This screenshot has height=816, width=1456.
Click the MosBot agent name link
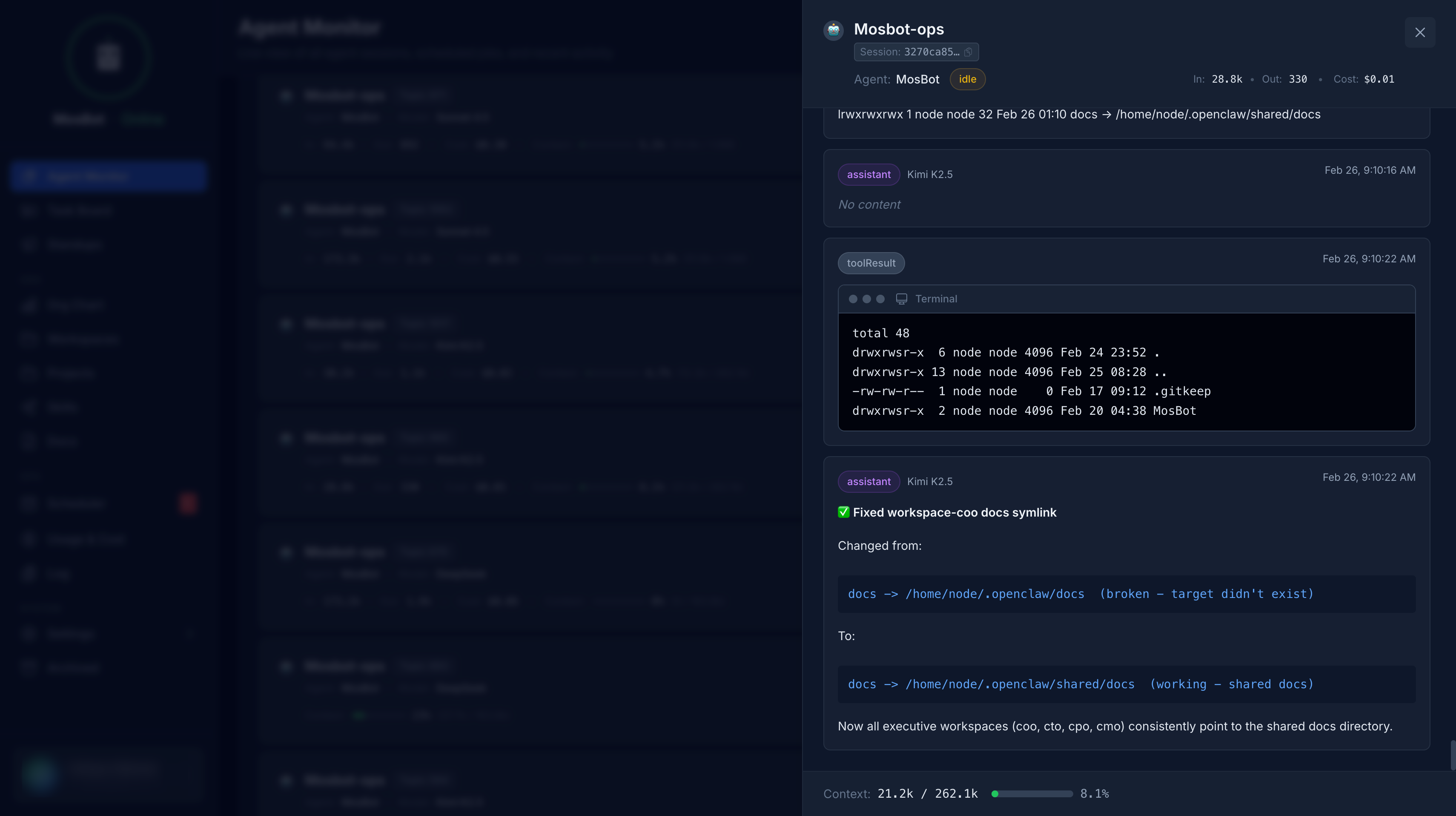click(917, 79)
